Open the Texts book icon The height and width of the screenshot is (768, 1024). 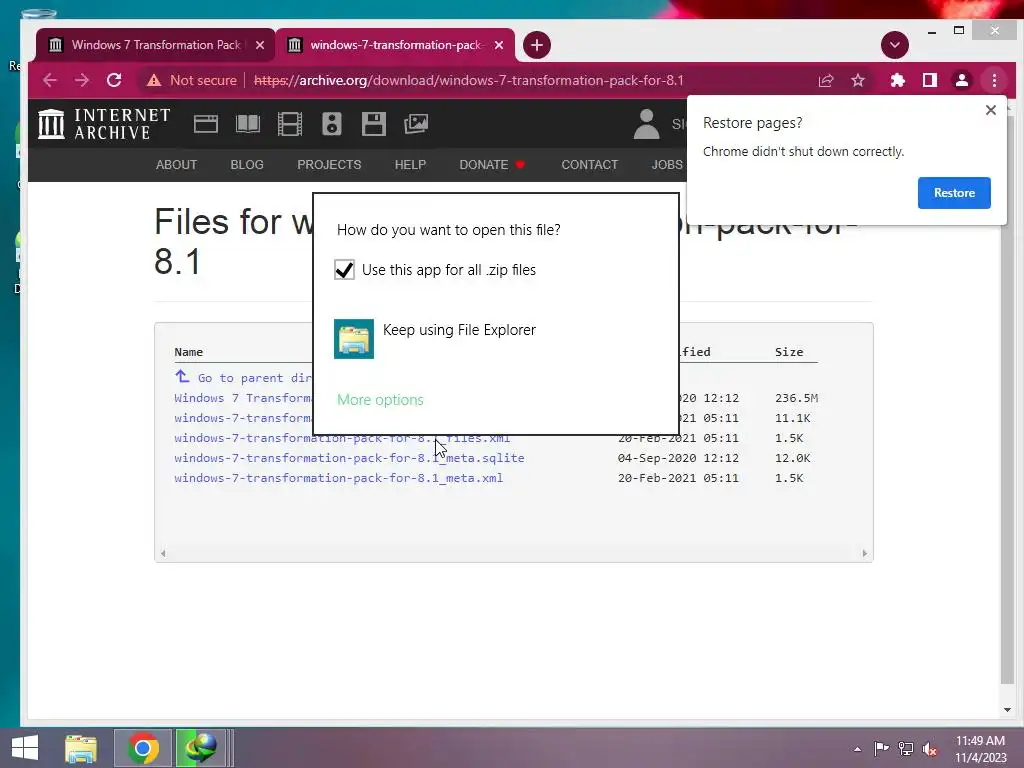tap(248, 124)
